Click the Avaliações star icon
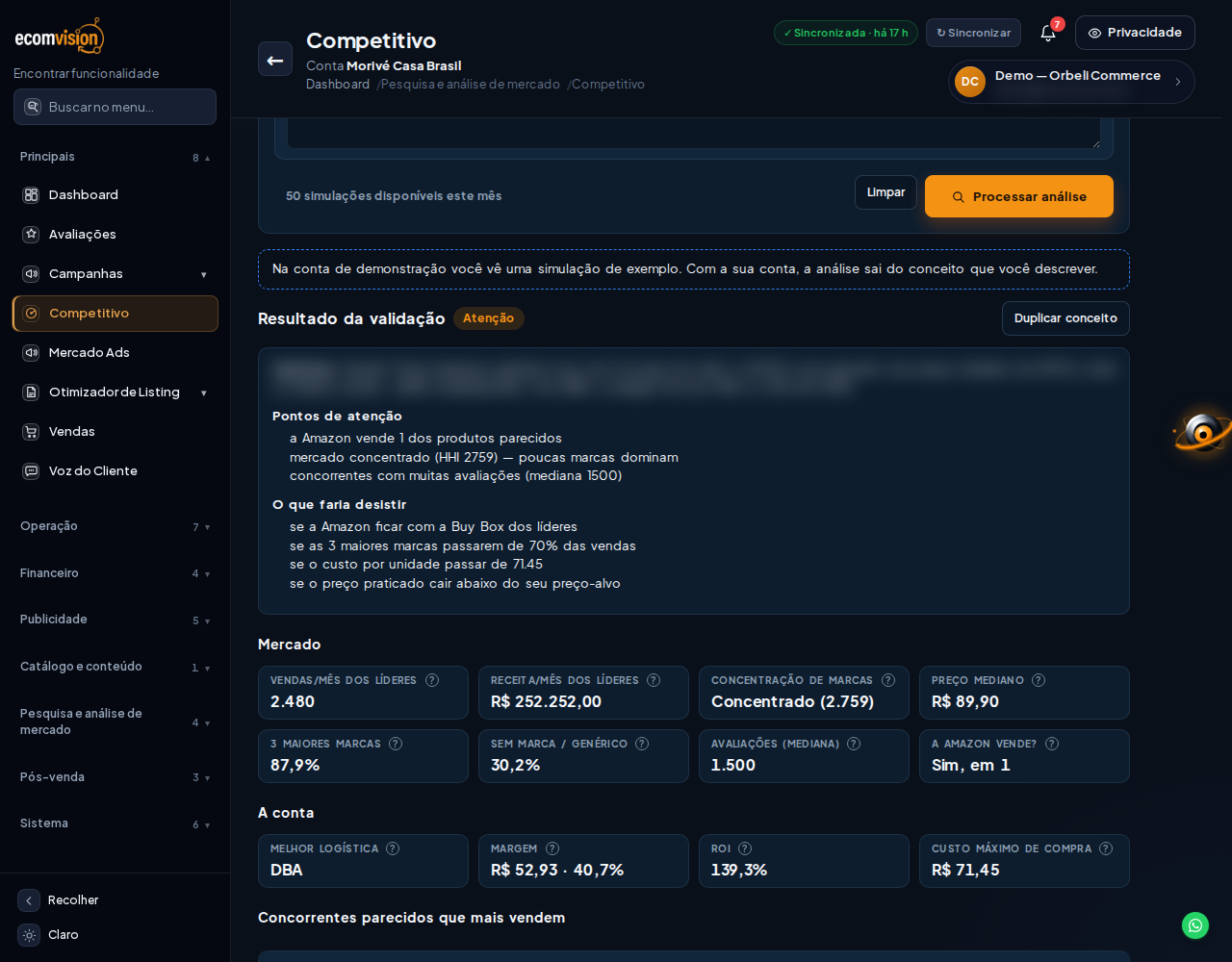Screen dimensions: 1232x962 point(31,235)
